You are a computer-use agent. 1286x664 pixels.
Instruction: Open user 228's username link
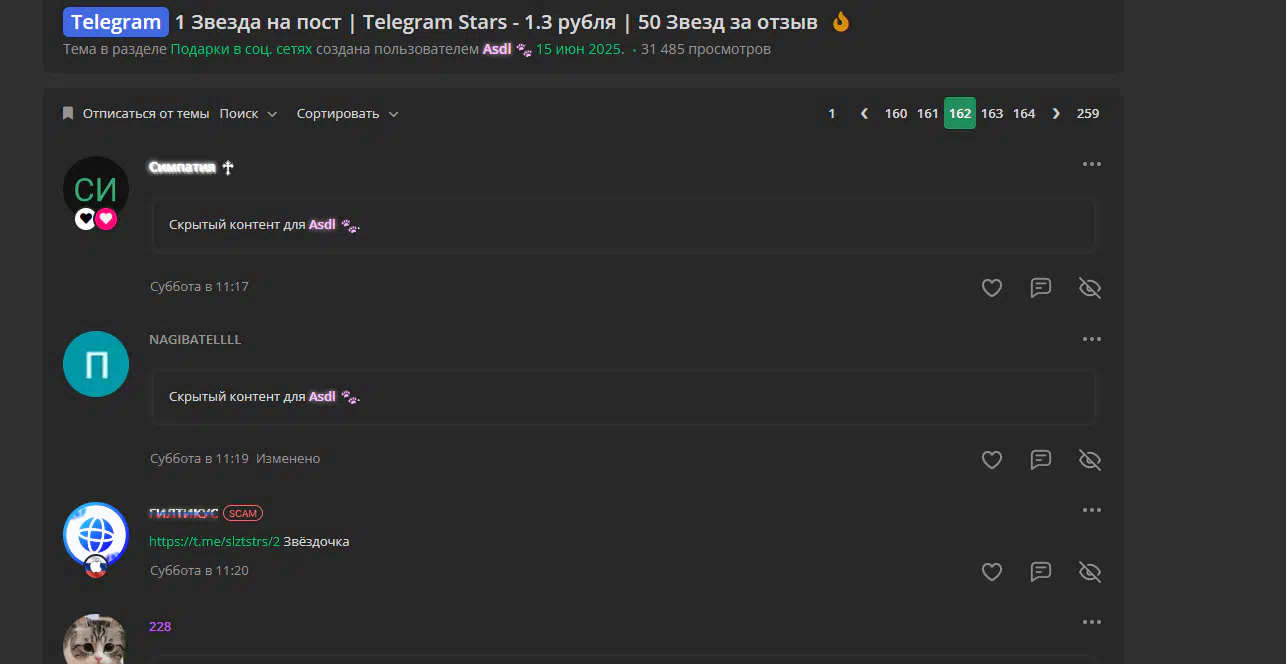160,627
